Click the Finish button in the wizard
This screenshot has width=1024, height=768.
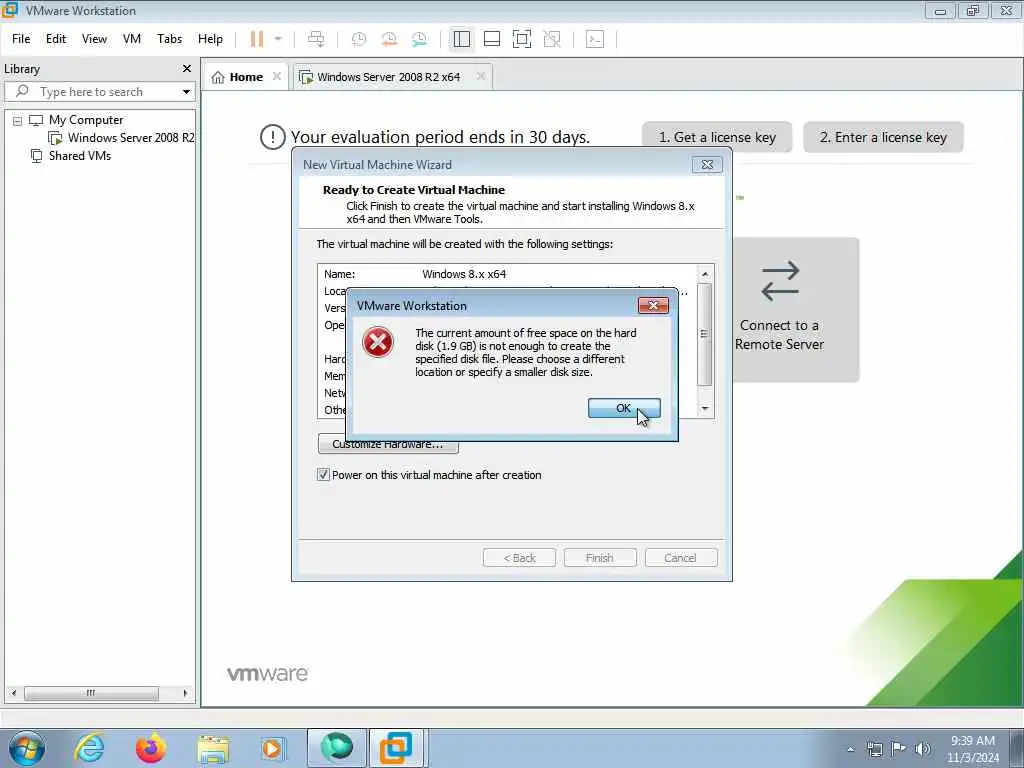tap(600, 558)
